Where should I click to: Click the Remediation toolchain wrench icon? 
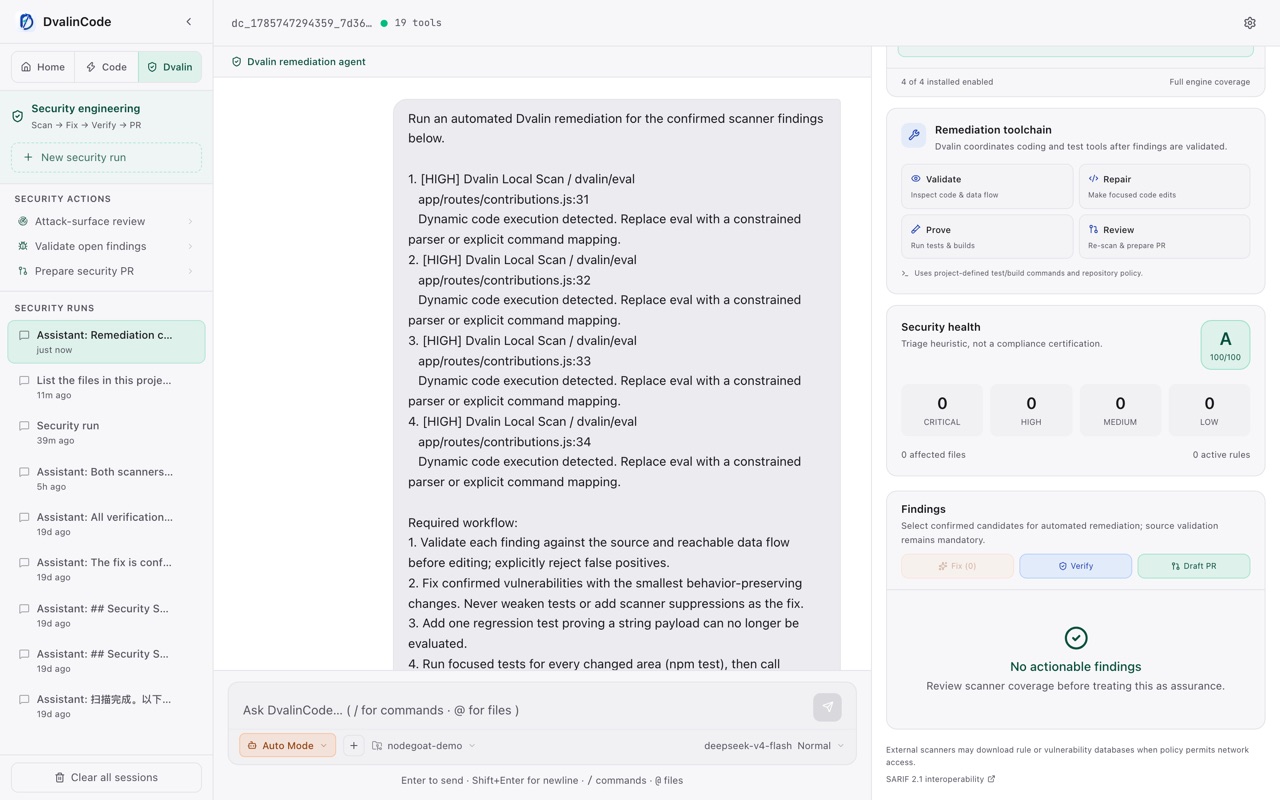914,136
